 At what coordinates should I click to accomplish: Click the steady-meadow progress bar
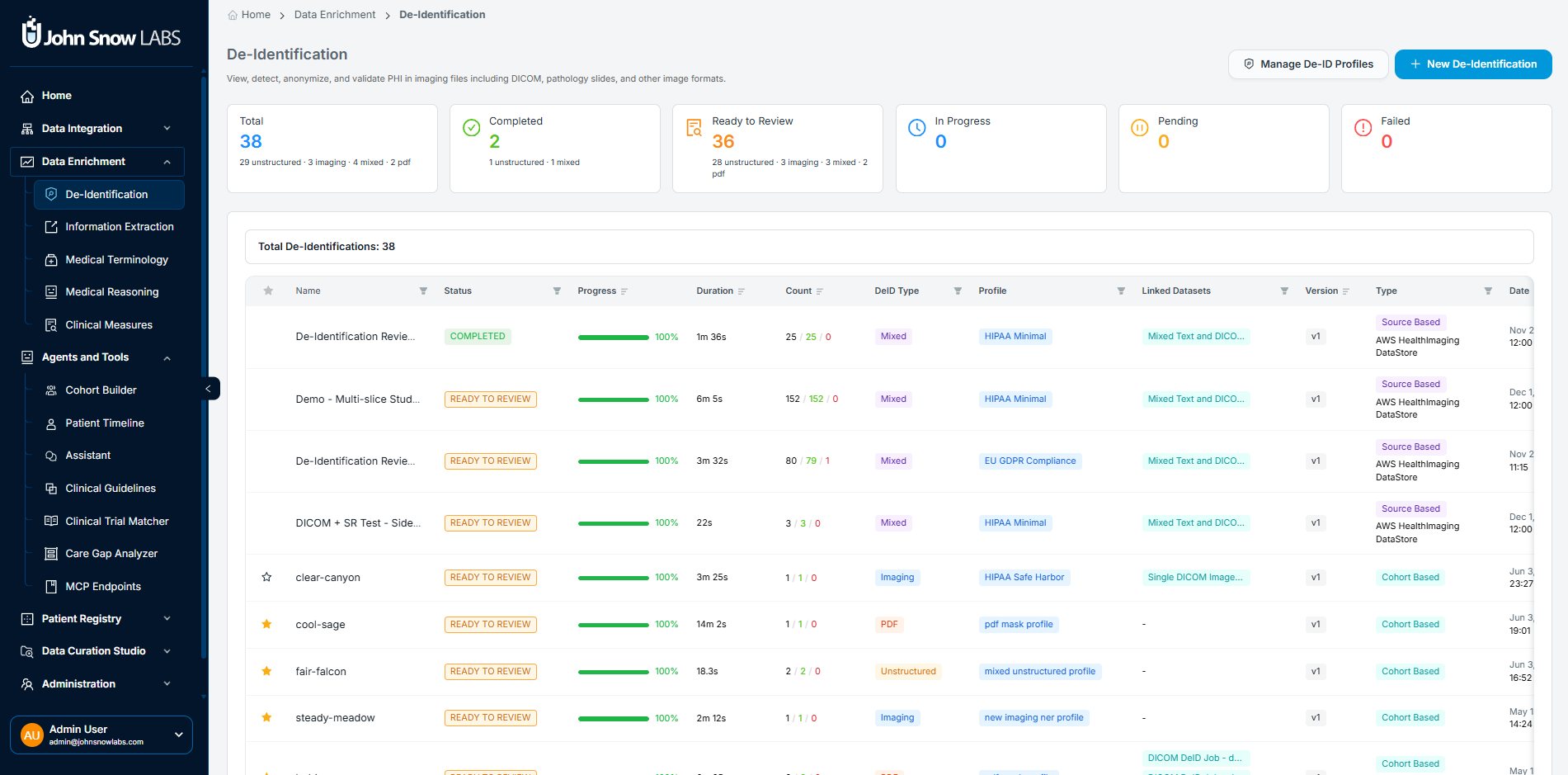614,718
